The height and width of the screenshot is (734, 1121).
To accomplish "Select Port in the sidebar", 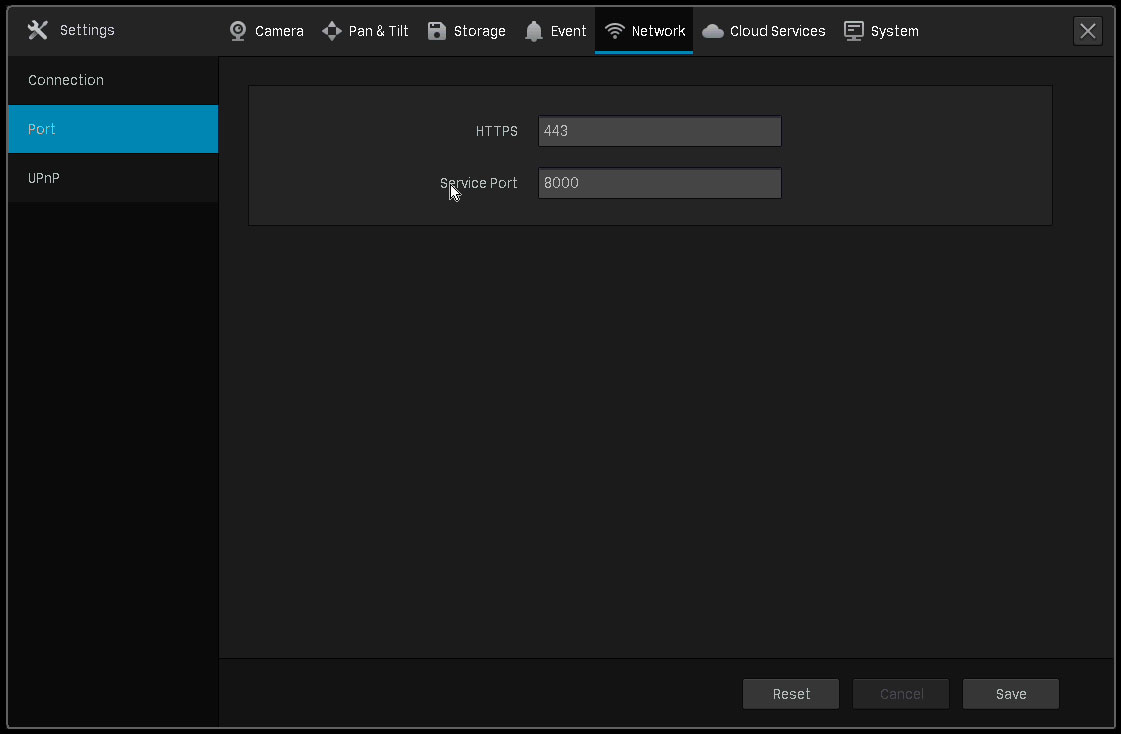I will [113, 129].
